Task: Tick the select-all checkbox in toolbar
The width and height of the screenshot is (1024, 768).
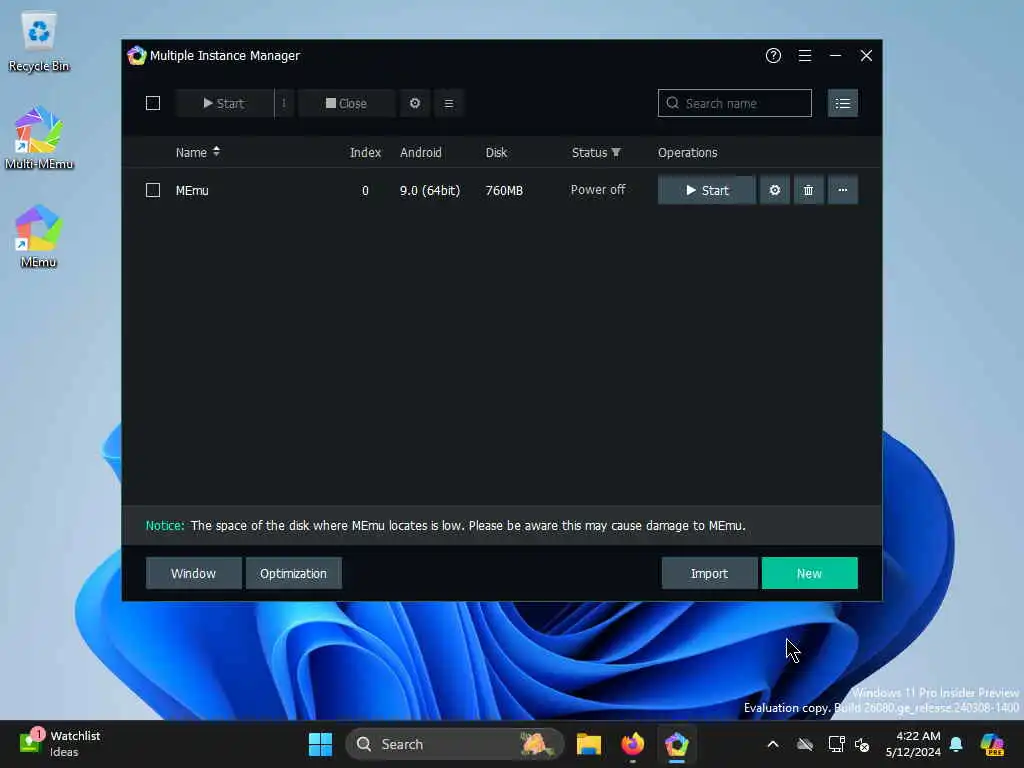Action: point(153,103)
